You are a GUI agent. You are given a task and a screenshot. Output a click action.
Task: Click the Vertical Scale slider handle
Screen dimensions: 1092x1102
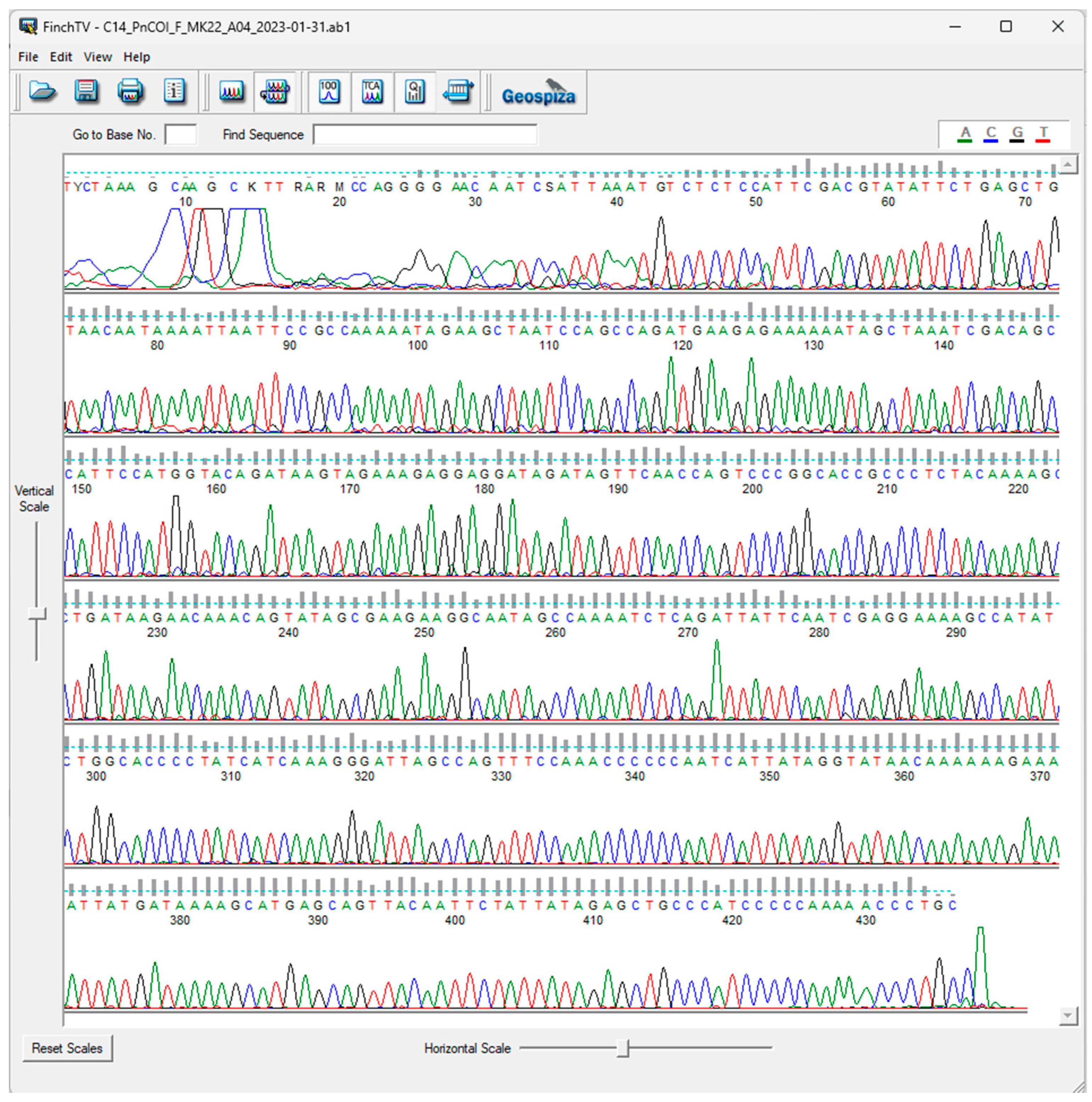coord(37,614)
